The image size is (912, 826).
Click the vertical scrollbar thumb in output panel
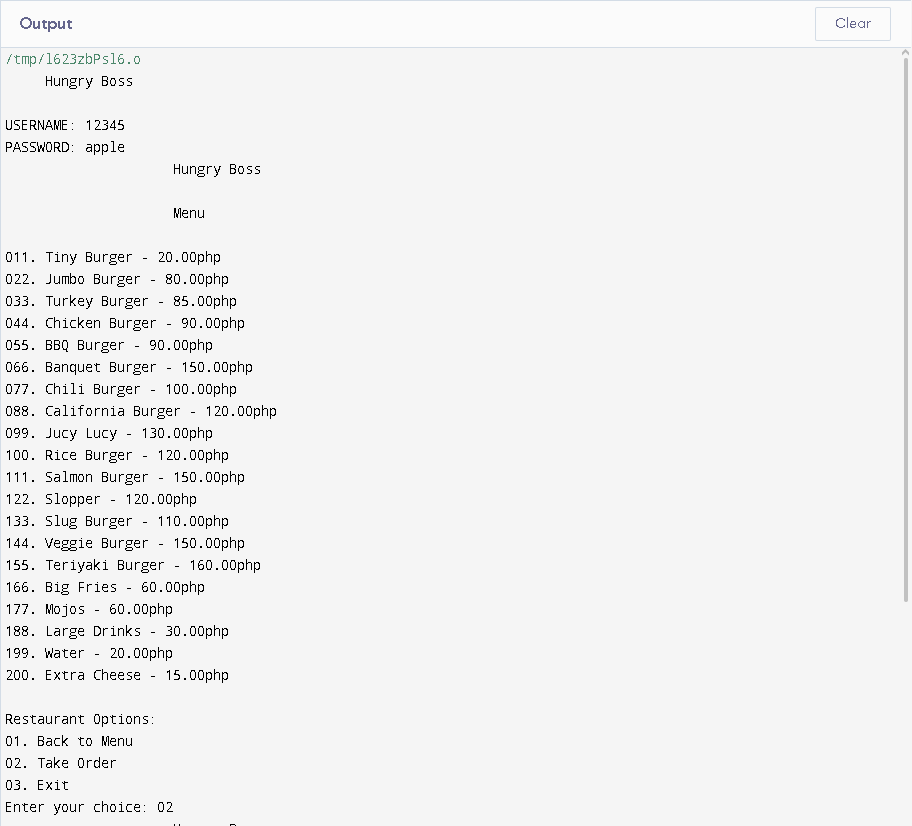click(906, 329)
